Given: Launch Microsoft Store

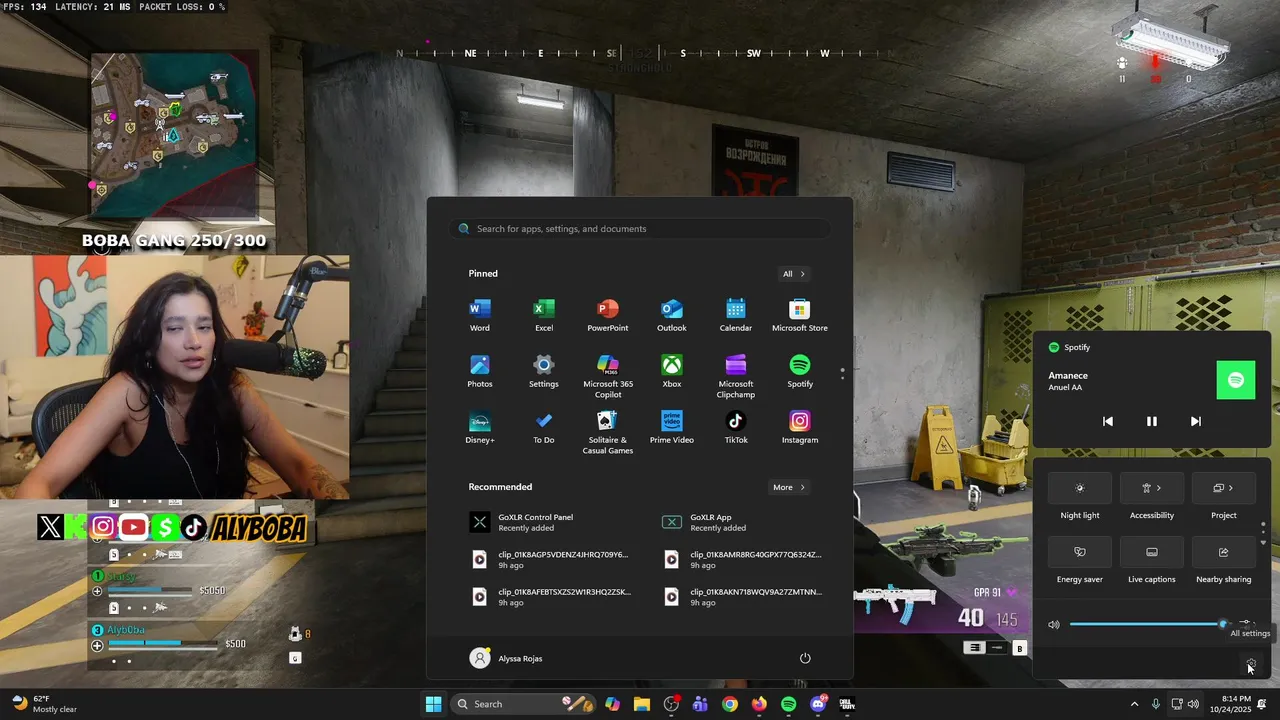Looking at the screenshot, I should coord(800,314).
